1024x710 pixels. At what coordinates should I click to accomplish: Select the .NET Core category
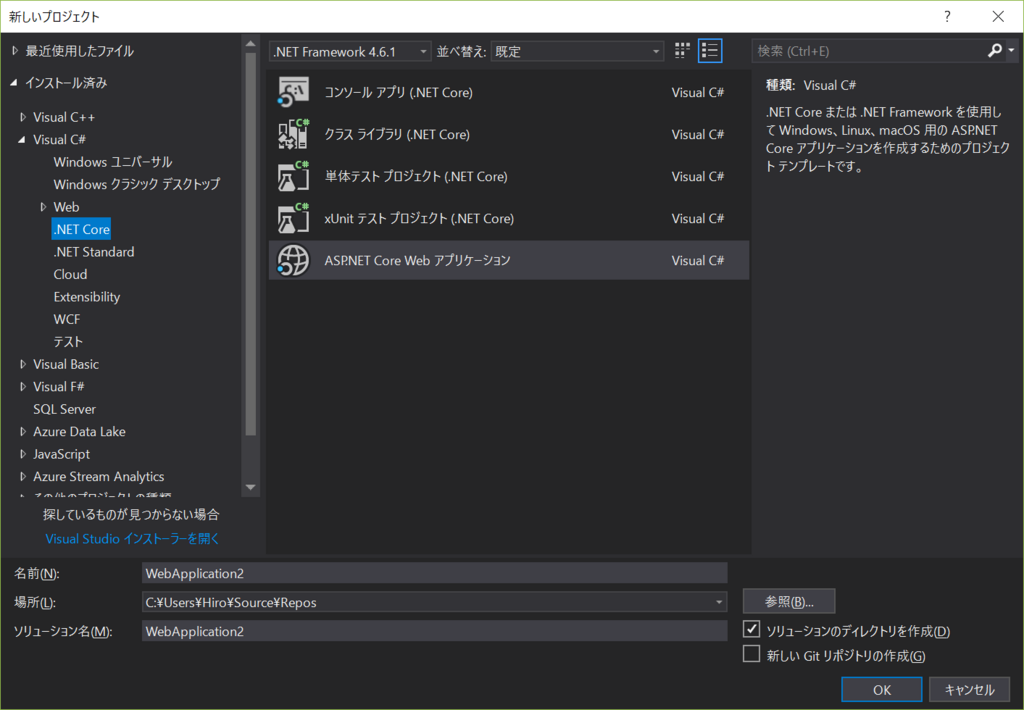tap(82, 229)
